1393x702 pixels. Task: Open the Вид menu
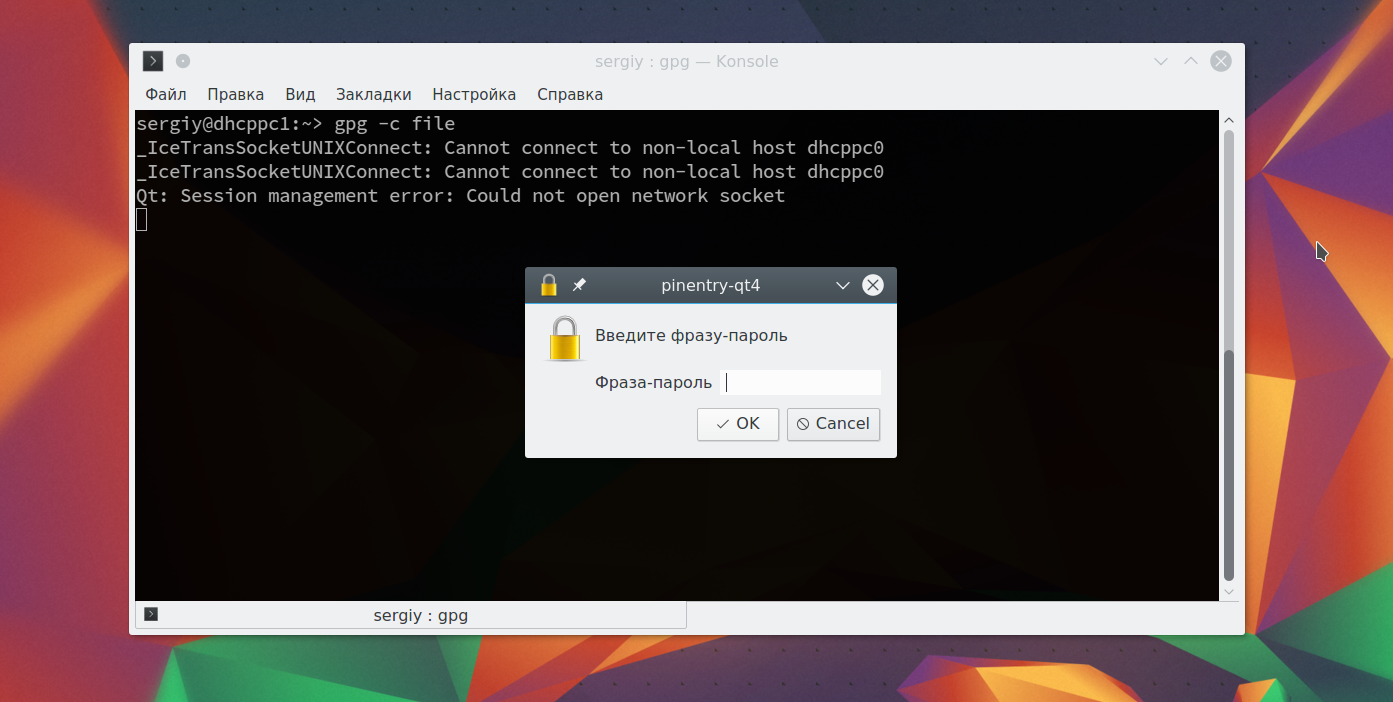299,94
